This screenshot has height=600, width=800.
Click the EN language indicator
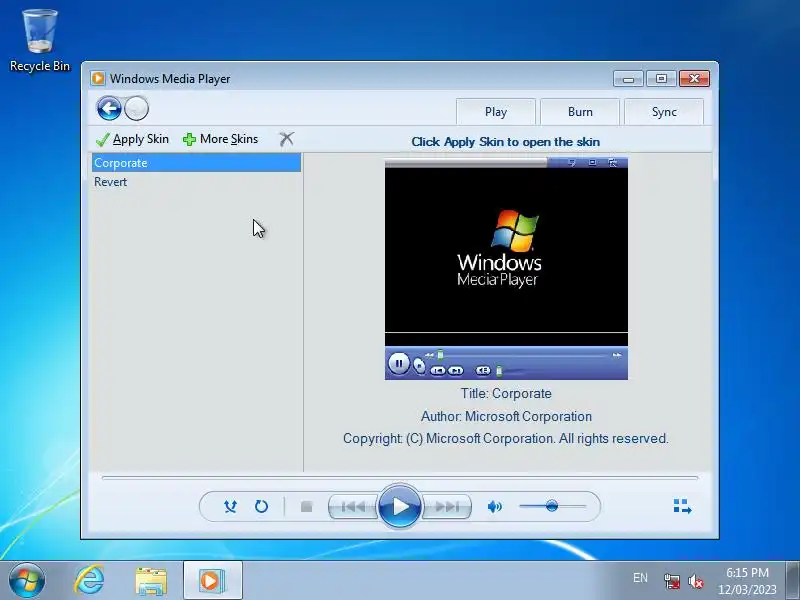pyautogui.click(x=640, y=578)
